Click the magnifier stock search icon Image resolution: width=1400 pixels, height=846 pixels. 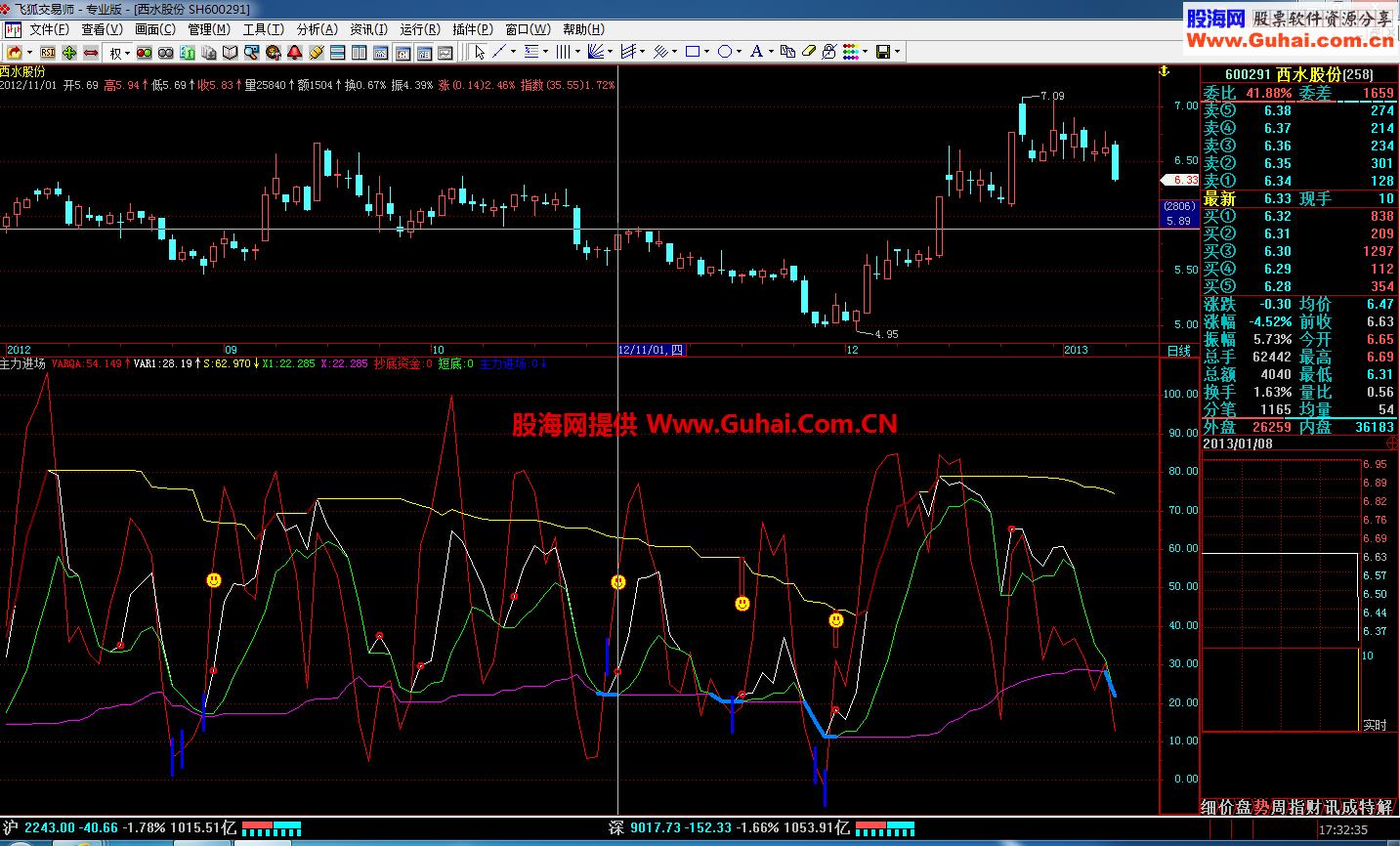[x=252, y=52]
